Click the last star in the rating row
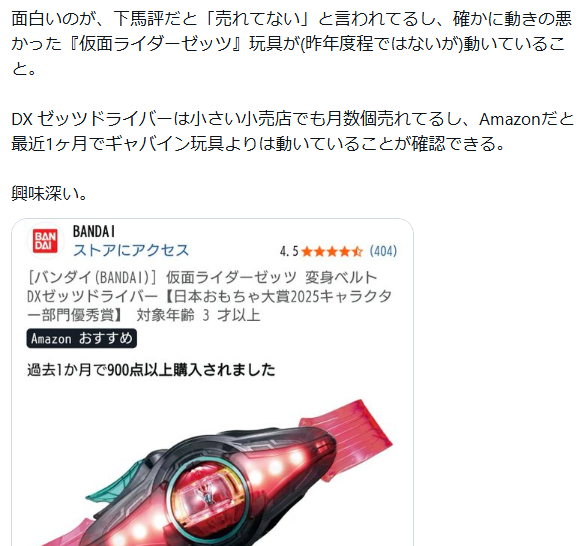Screen dimensions: 584x546 point(357,252)
